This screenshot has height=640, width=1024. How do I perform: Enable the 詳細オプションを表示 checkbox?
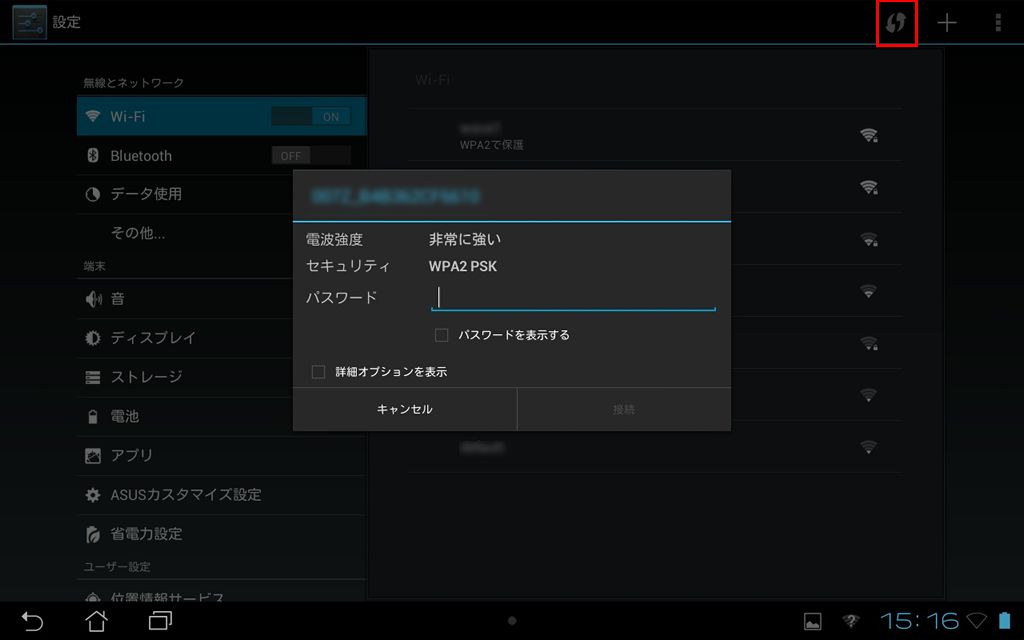pyautogui.click(x=319, y=372)
